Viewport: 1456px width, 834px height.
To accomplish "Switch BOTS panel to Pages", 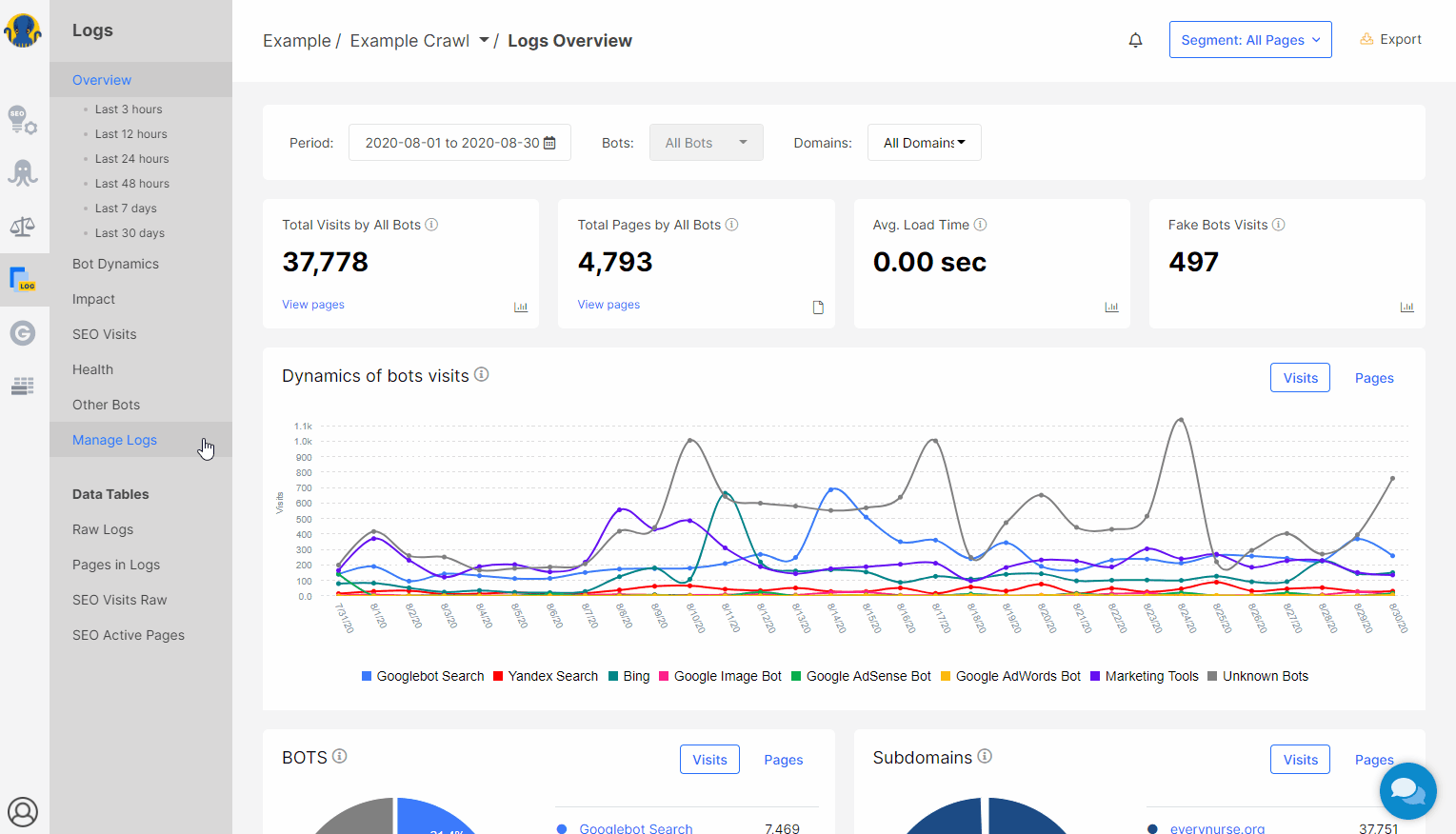I will tap(784, 760).
